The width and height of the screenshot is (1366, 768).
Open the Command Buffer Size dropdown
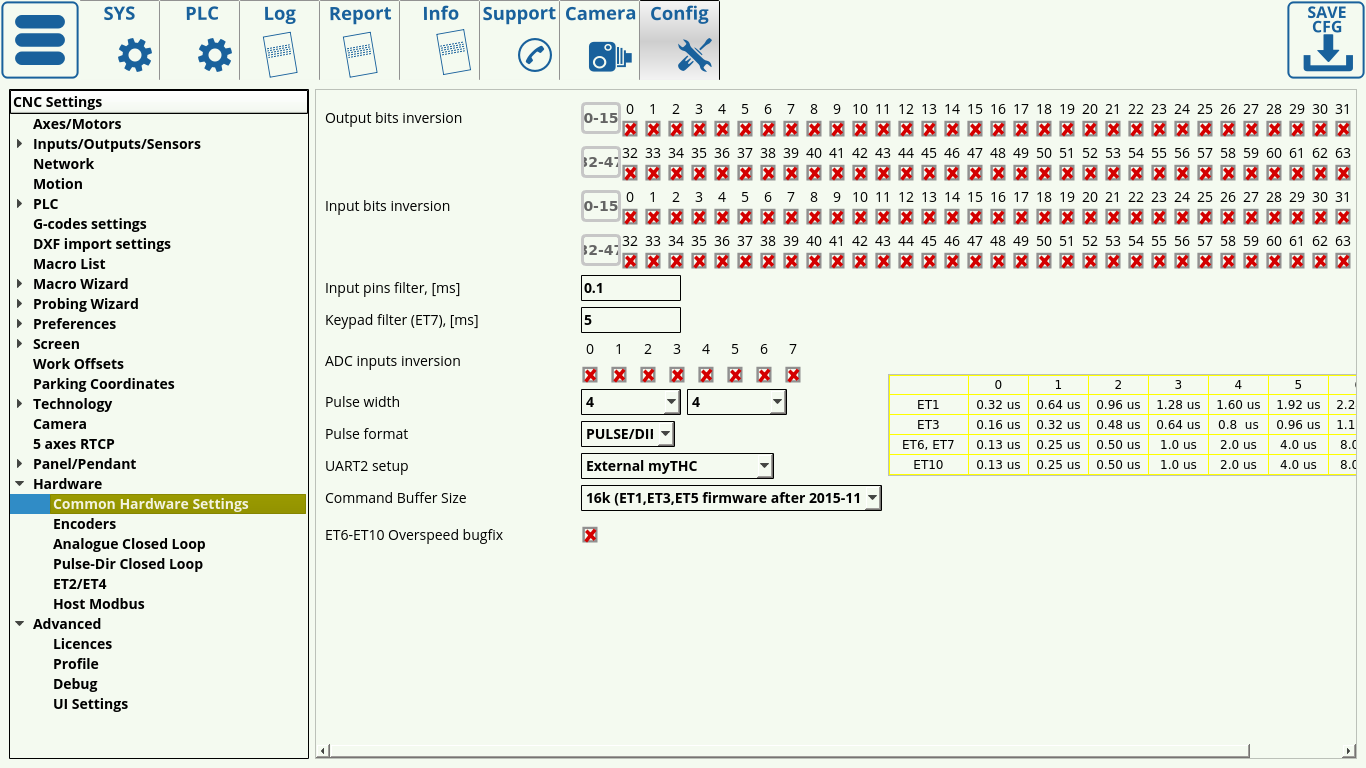(x=731, y=498)
